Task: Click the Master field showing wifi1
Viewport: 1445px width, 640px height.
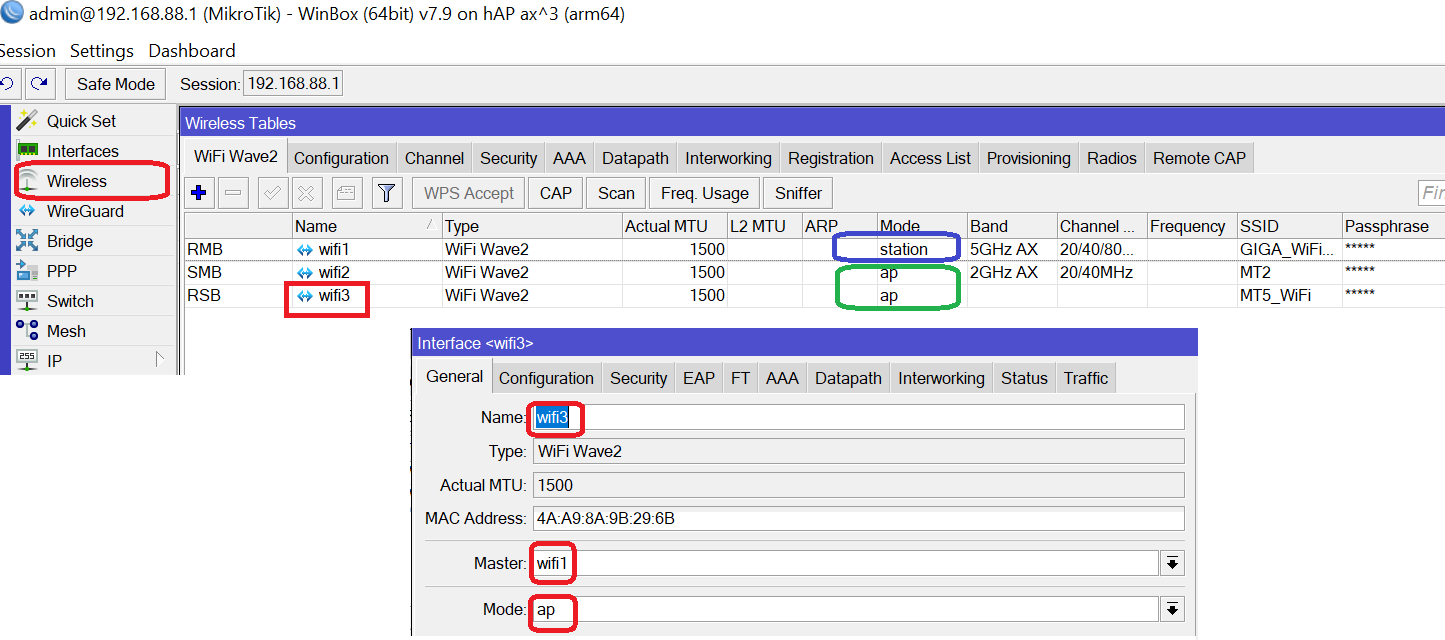Action: click(846, 564)
